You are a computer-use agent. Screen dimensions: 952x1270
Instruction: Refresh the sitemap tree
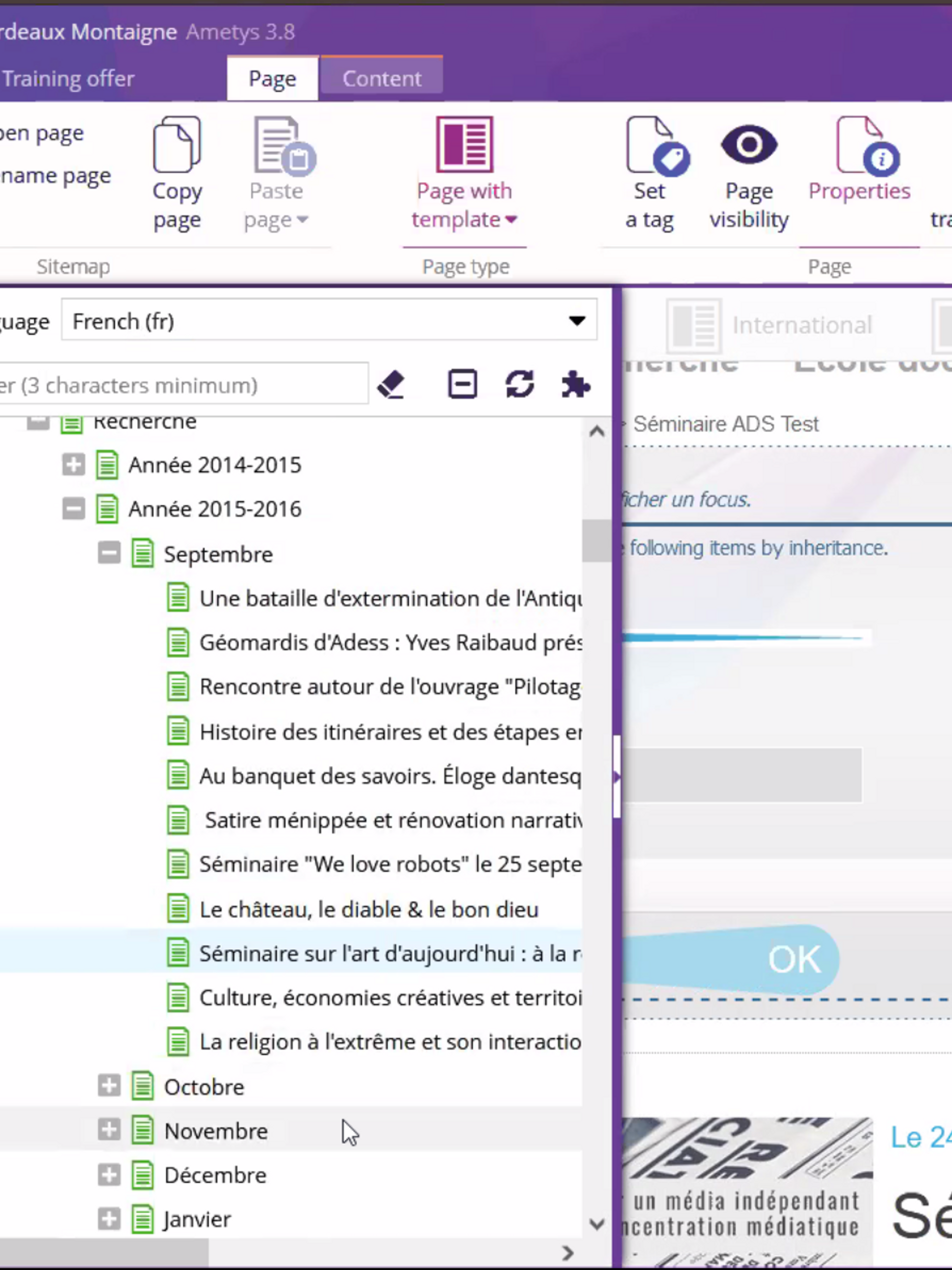[x=519, y=384]
